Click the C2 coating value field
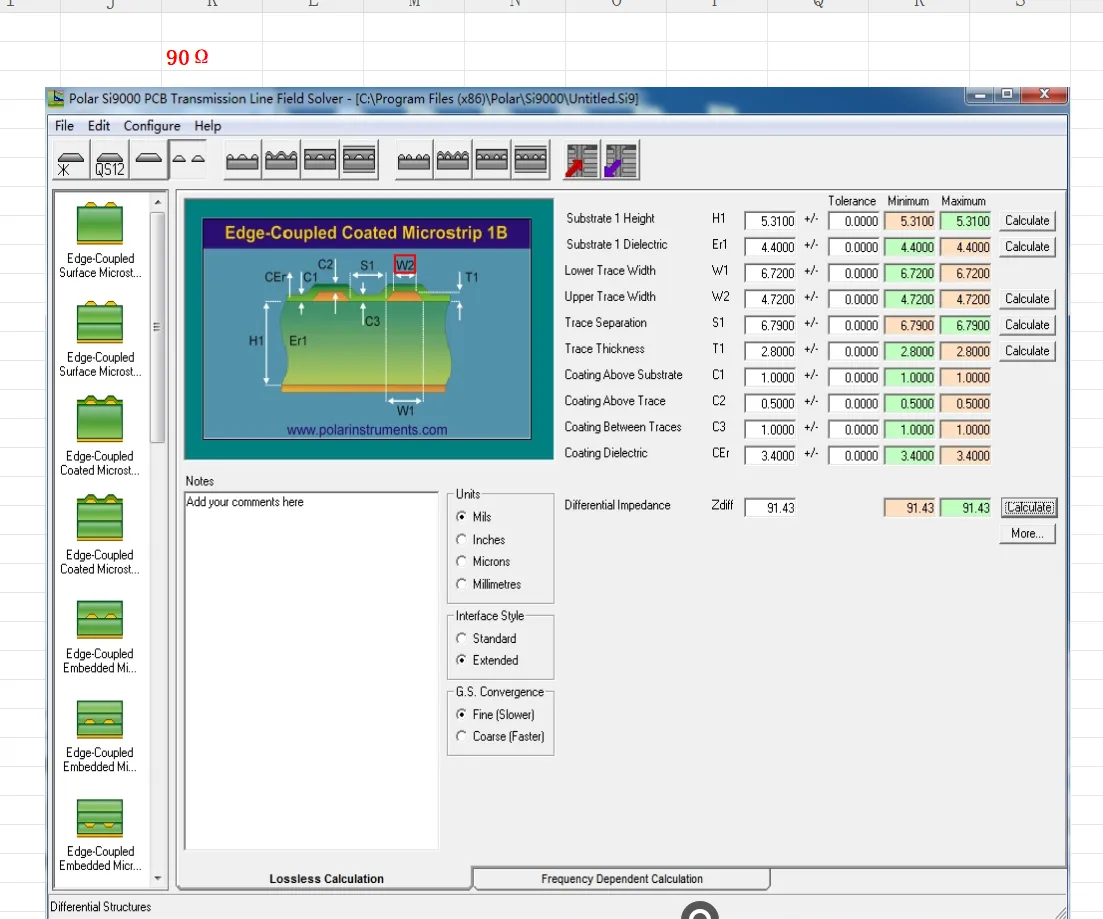Viewport: 1103px width, 919px height. (x=770, y=403)
